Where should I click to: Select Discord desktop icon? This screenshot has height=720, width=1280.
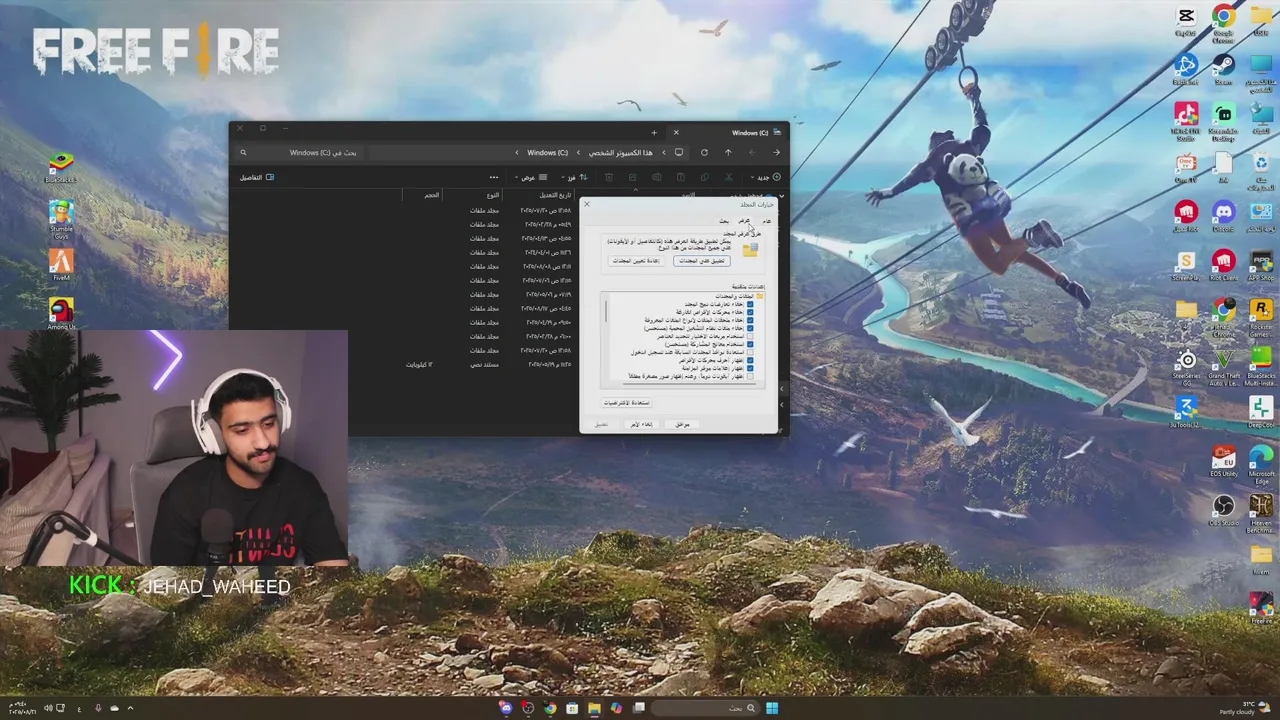coord(1223,216)
